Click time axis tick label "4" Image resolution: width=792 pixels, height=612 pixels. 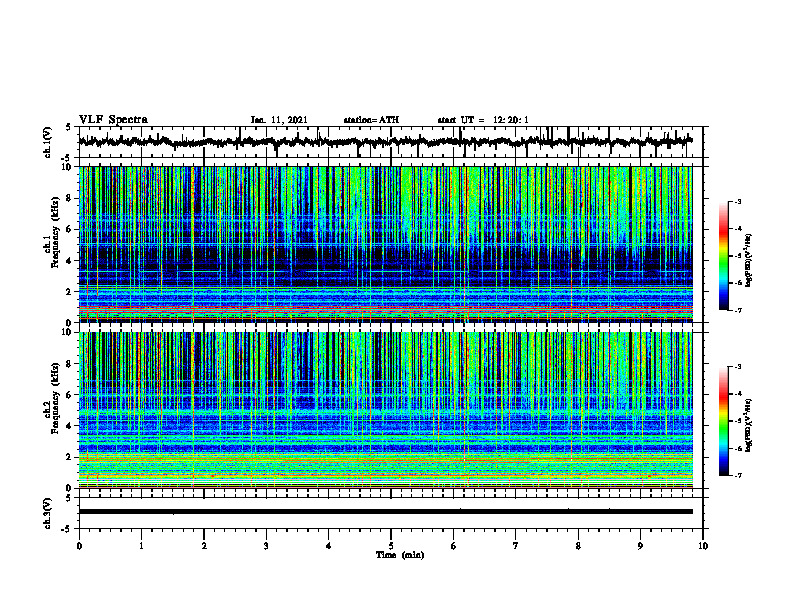tap(328, 546)
